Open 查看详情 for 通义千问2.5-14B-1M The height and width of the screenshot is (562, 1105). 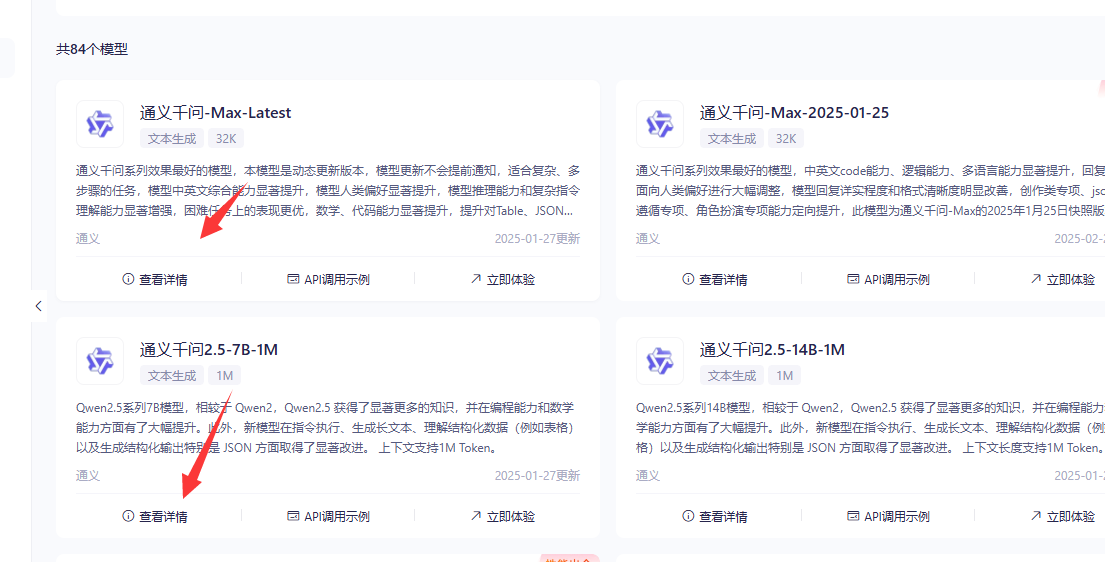pos(715,516)
